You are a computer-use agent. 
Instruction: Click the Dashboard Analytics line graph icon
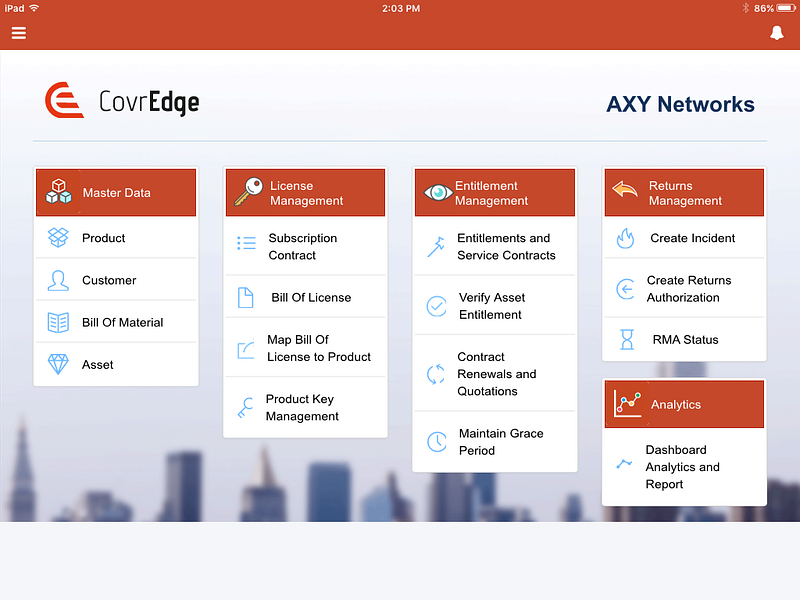(624, 464)
